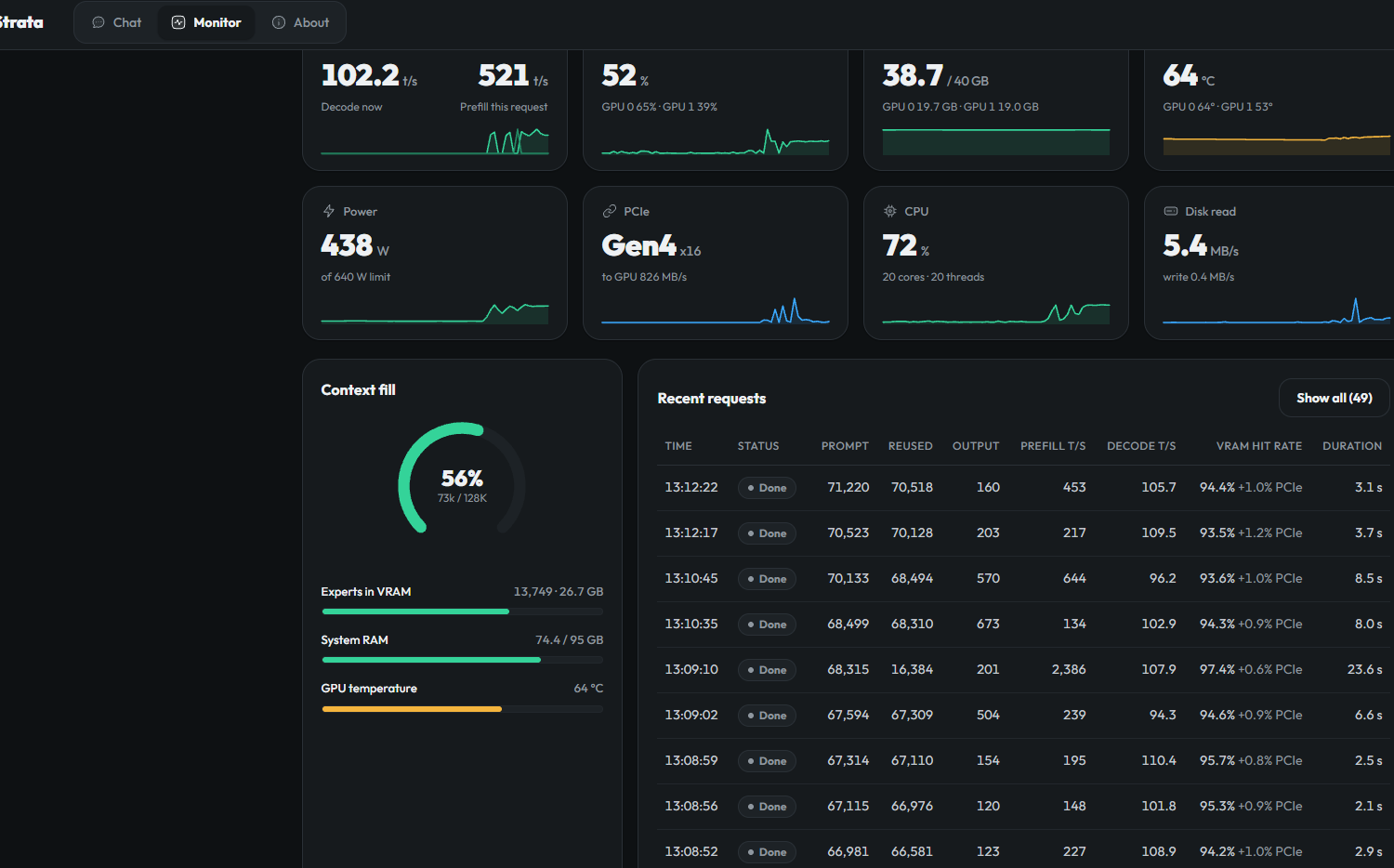This screenshot has width=1394, height=868.
Task: Open the About tab
Action: coord(300,22)
